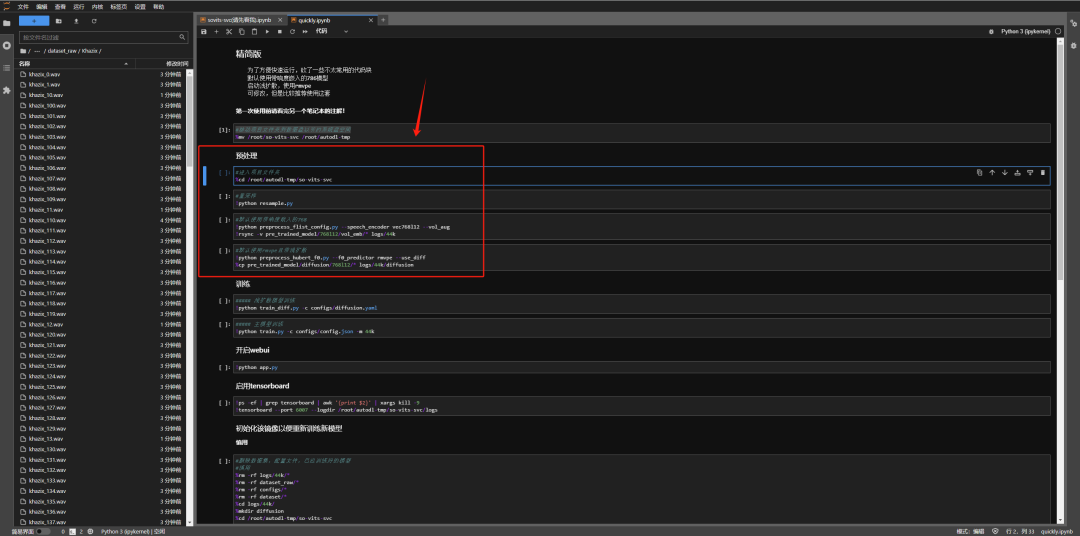Image resolution: width=1080 pixels, height=536 pixels.
Task: Click the kernel status circle indicator
Action: (1058, 32)
